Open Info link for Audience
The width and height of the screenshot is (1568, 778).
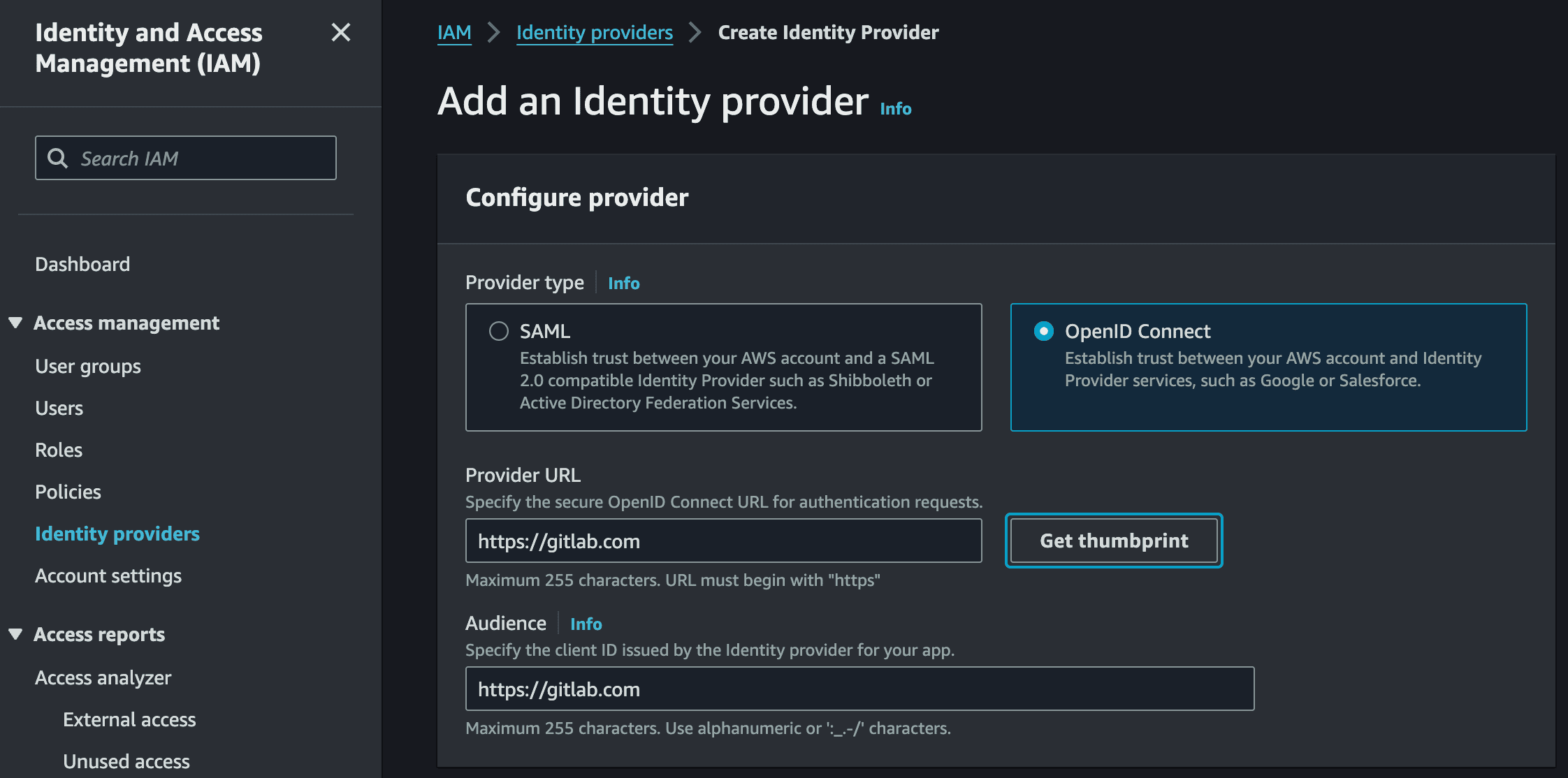(586, 624)
